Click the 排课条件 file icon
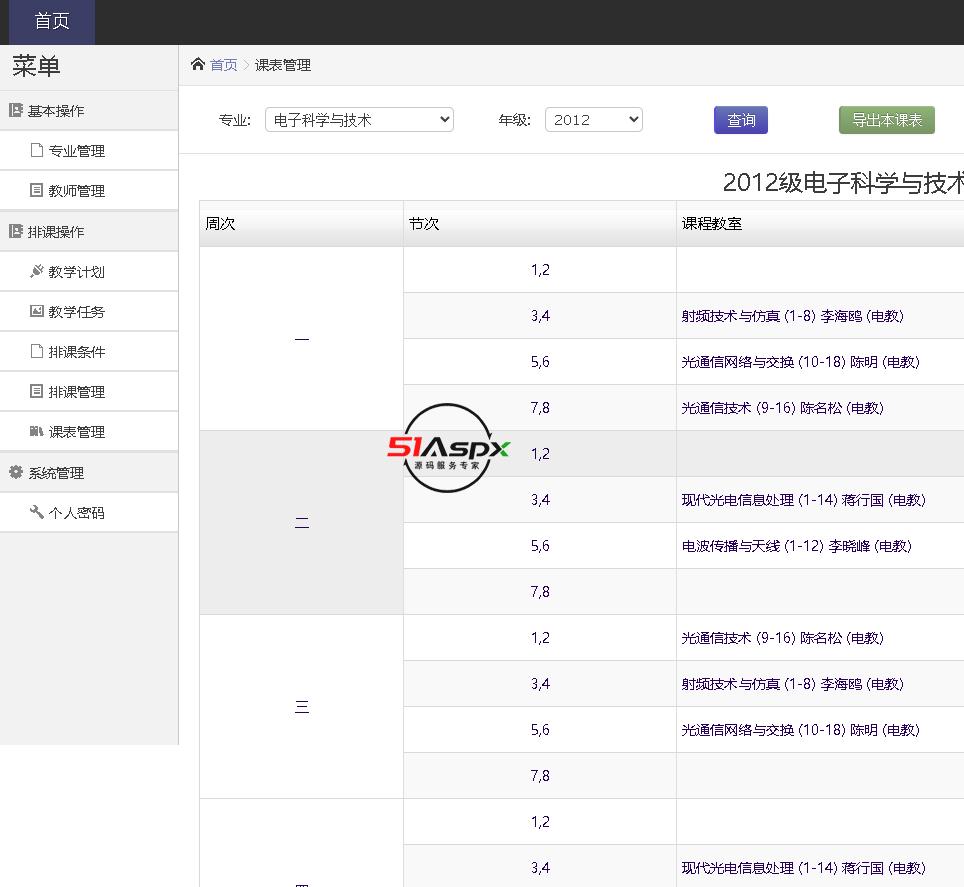 coord(37,352)
